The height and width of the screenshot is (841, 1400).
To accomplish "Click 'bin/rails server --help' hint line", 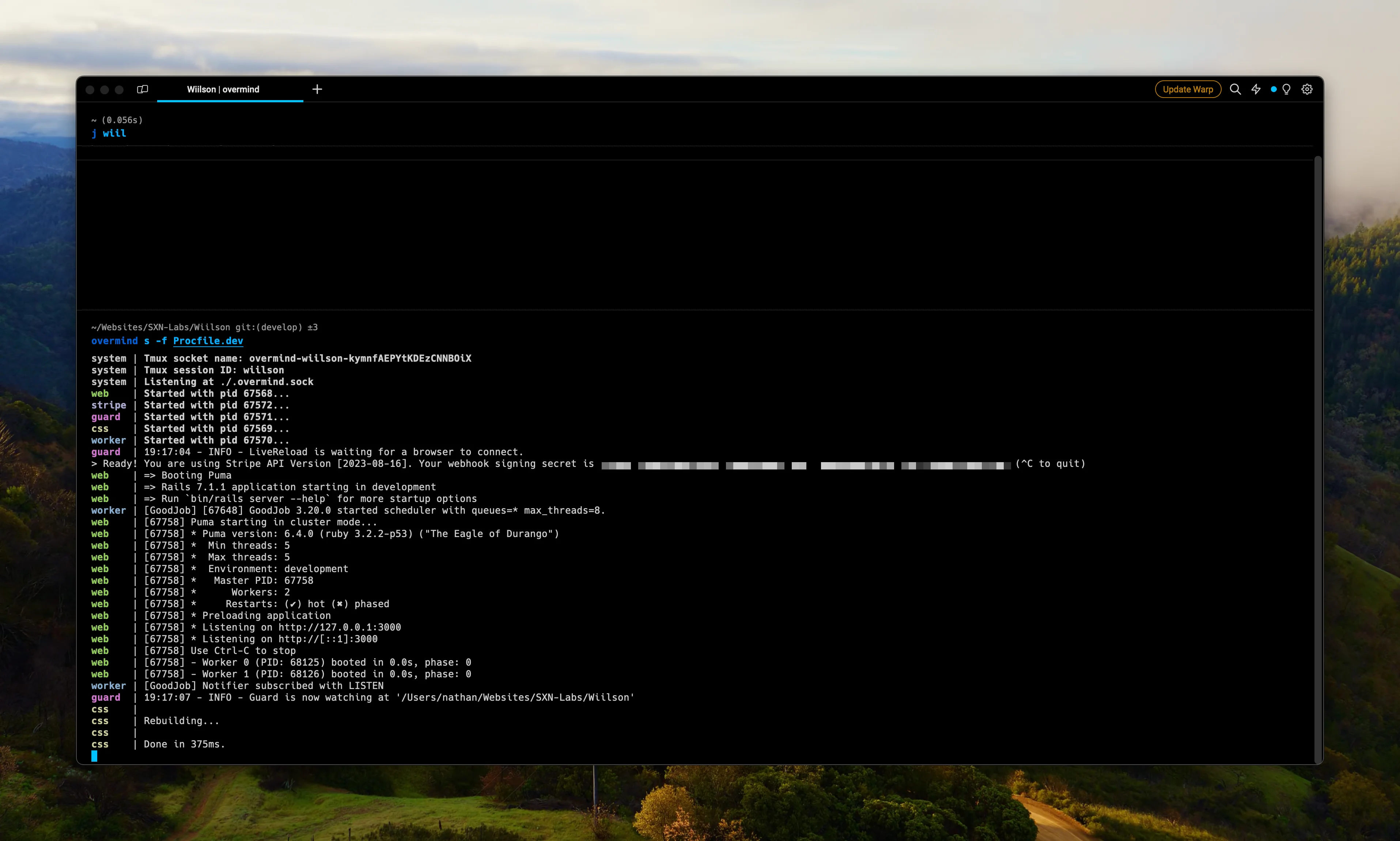I will (x=310, y=499).
